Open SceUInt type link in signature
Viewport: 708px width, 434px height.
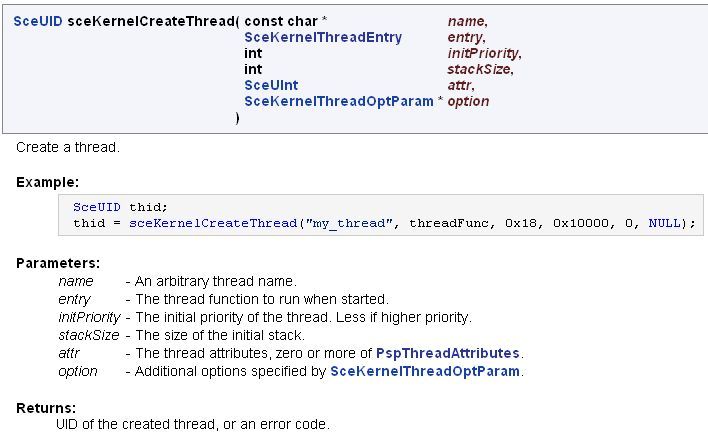coord(271,85)
